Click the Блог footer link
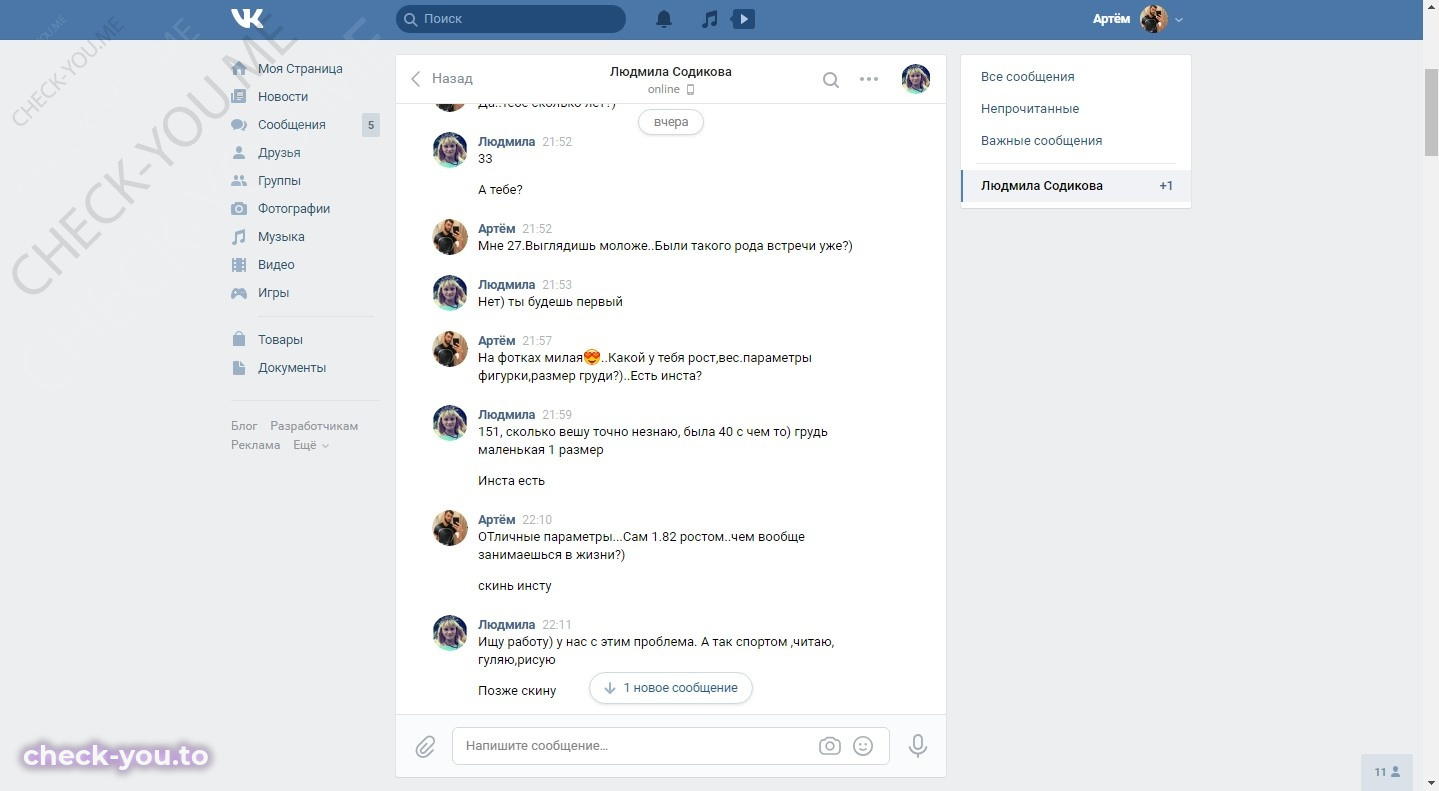 244,426
